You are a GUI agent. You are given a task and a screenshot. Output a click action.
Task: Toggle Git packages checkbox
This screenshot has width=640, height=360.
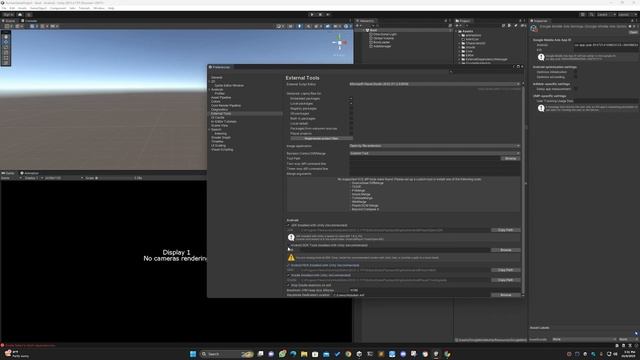point(351,113)
